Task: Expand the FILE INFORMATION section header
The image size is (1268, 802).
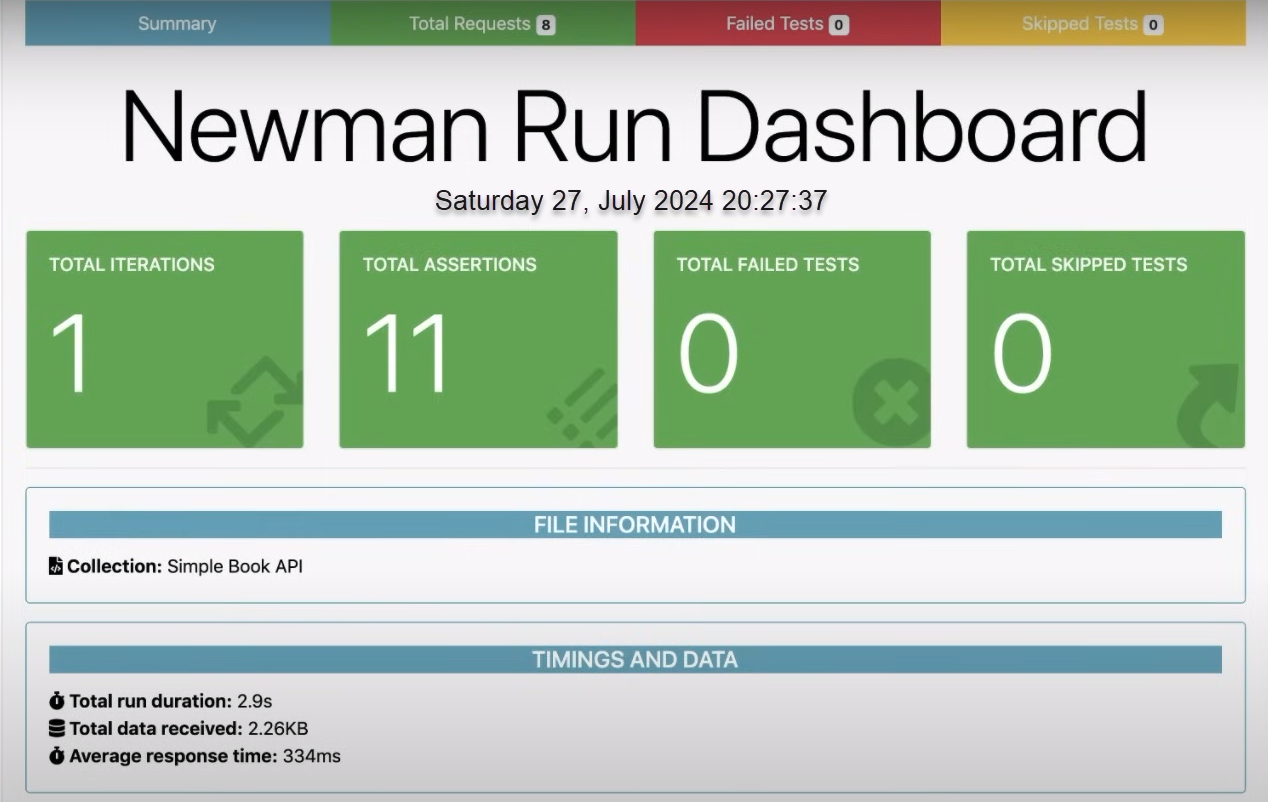Action: pyautogui.click(x=634, y=524)
